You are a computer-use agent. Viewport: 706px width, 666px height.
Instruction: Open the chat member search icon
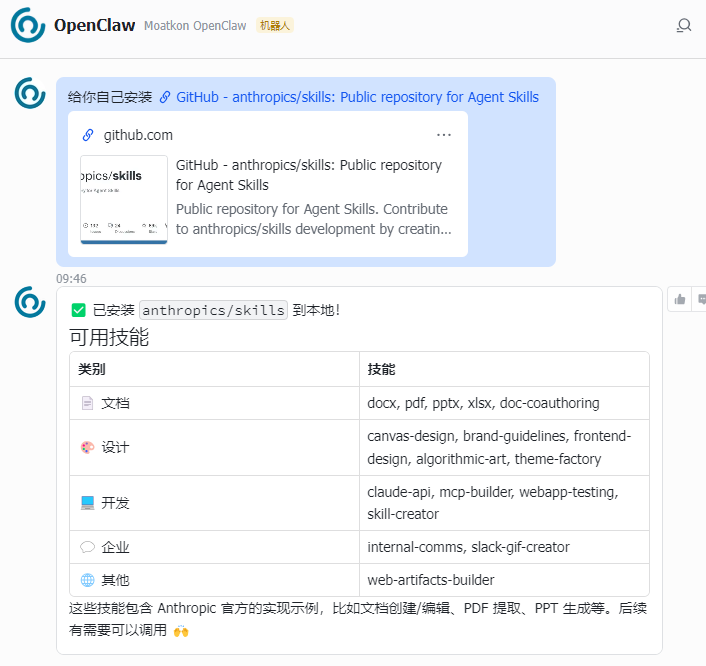click(684, 25)
